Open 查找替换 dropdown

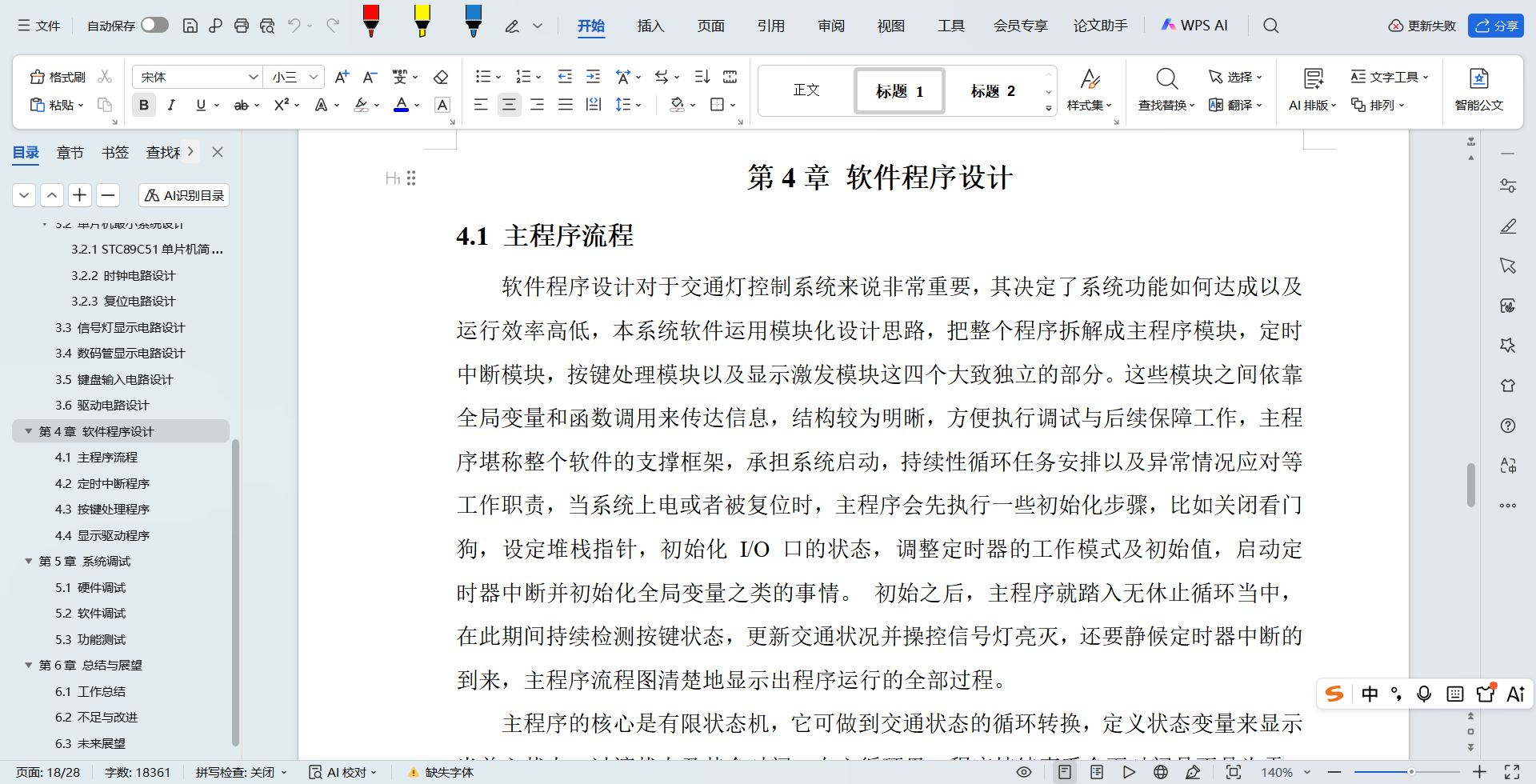[1166, 106]
